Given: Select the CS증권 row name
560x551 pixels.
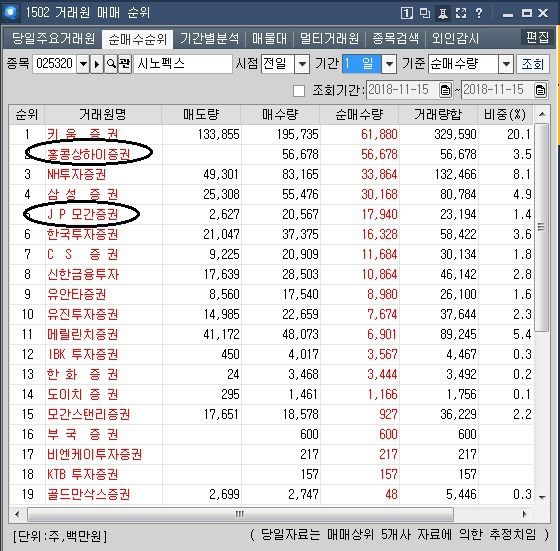Looking at the screenshot, I should pyautogui.click(x=82, y=254).
